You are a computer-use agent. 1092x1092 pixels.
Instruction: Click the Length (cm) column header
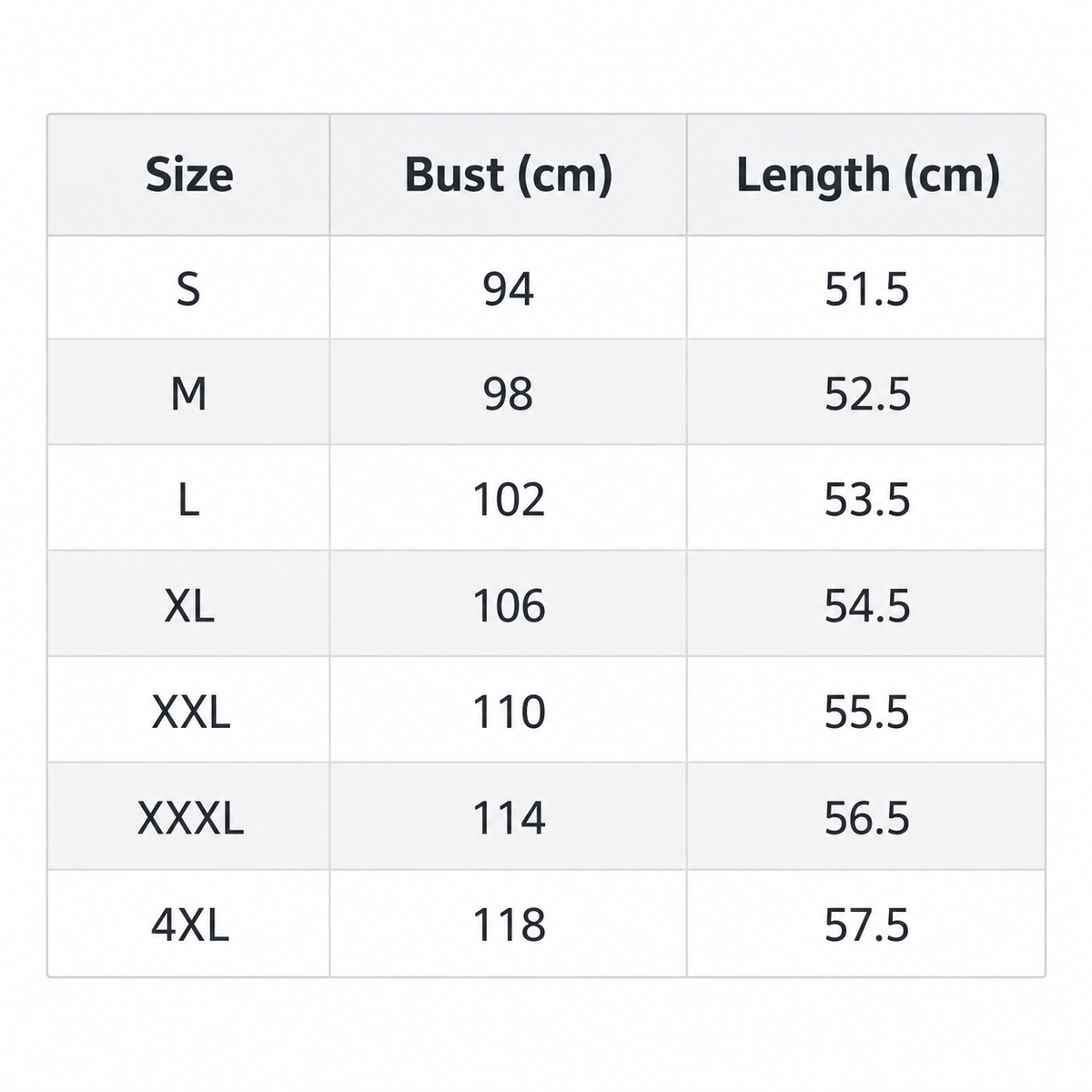tap(866, 175)
